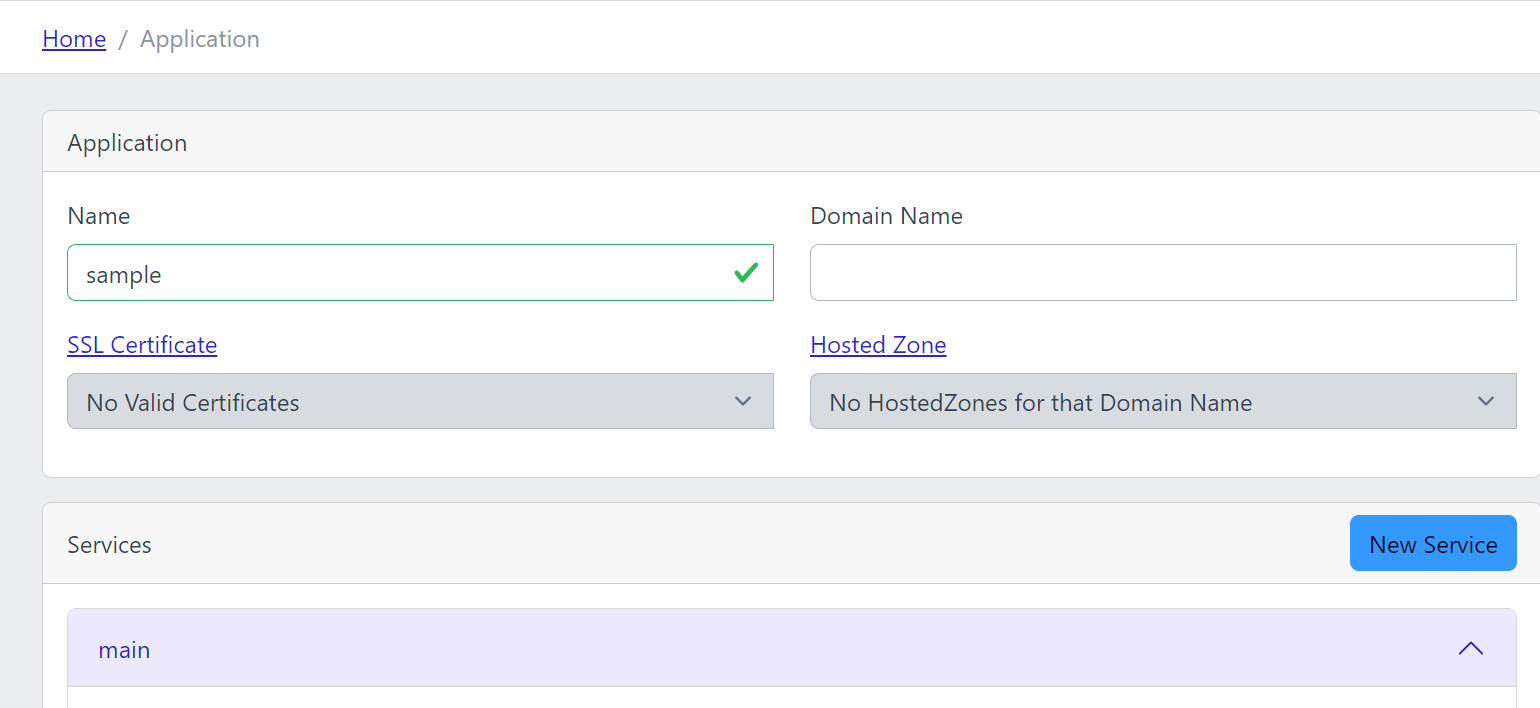
Task: Navigate to Home via the underlined link
Action: (74, 39)
